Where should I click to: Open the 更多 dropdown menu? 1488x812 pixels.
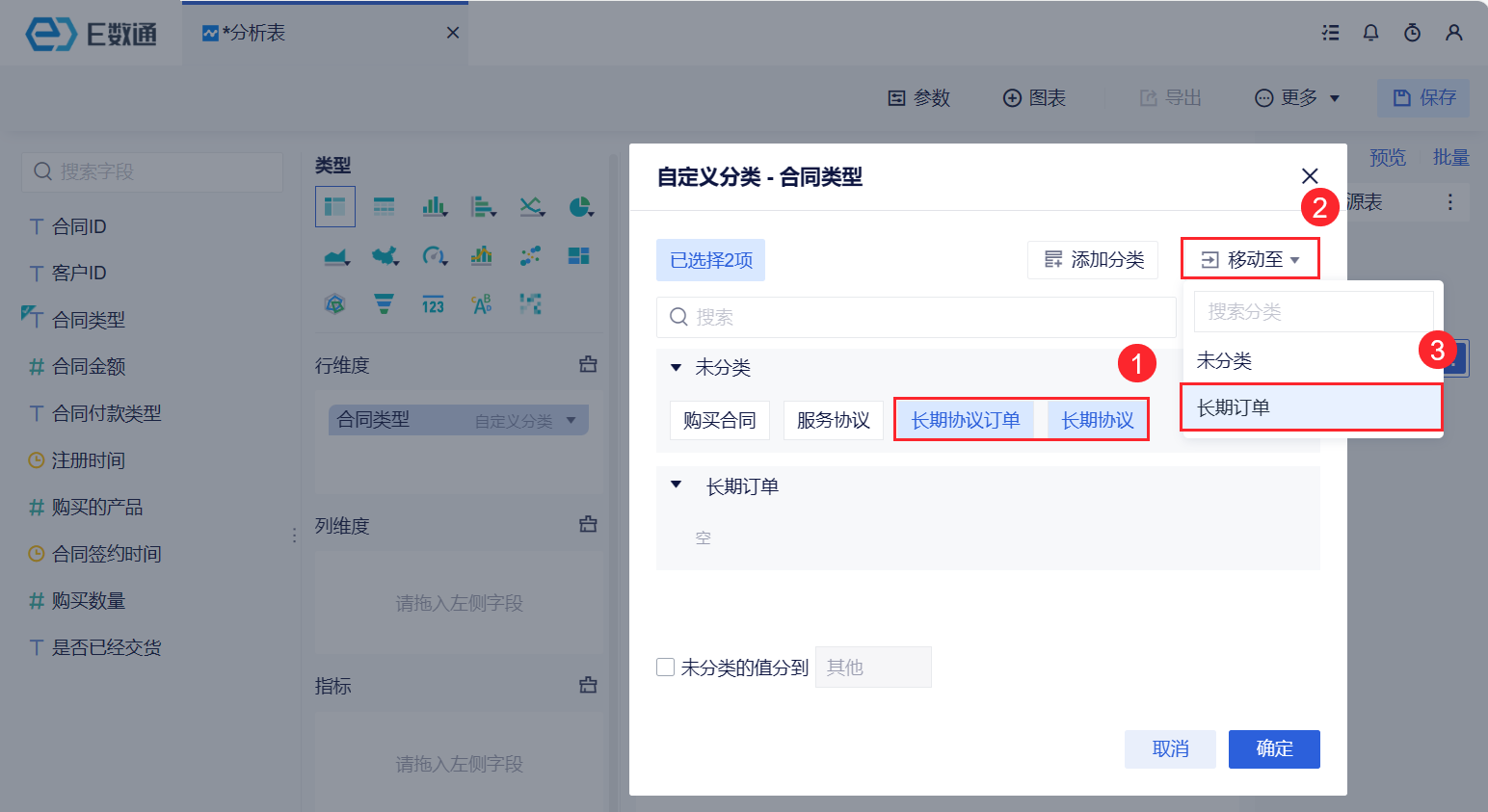tap(1297, 98)
